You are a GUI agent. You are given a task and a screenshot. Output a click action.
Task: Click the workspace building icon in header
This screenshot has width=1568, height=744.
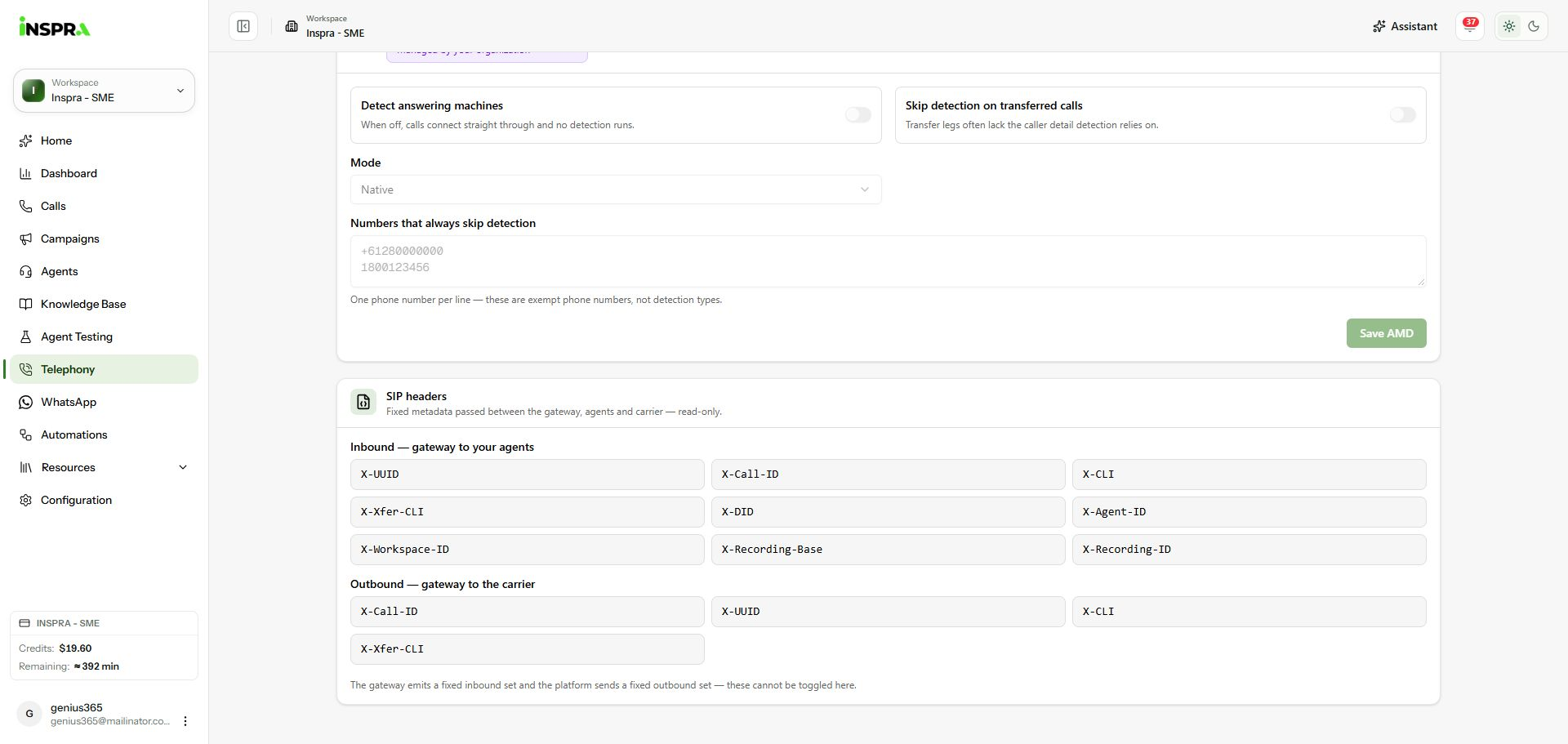pyautogui.click(x=292, y=26)
